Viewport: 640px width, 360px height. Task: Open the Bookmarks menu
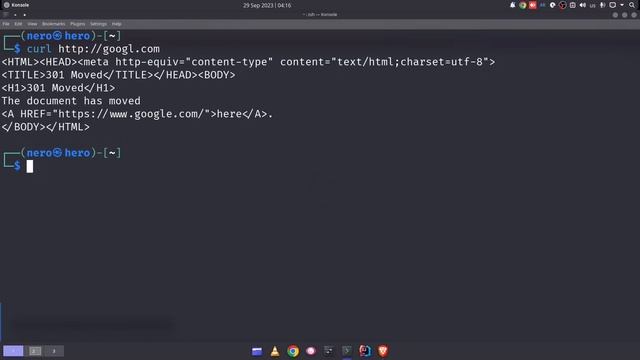(x=53, y=24)
